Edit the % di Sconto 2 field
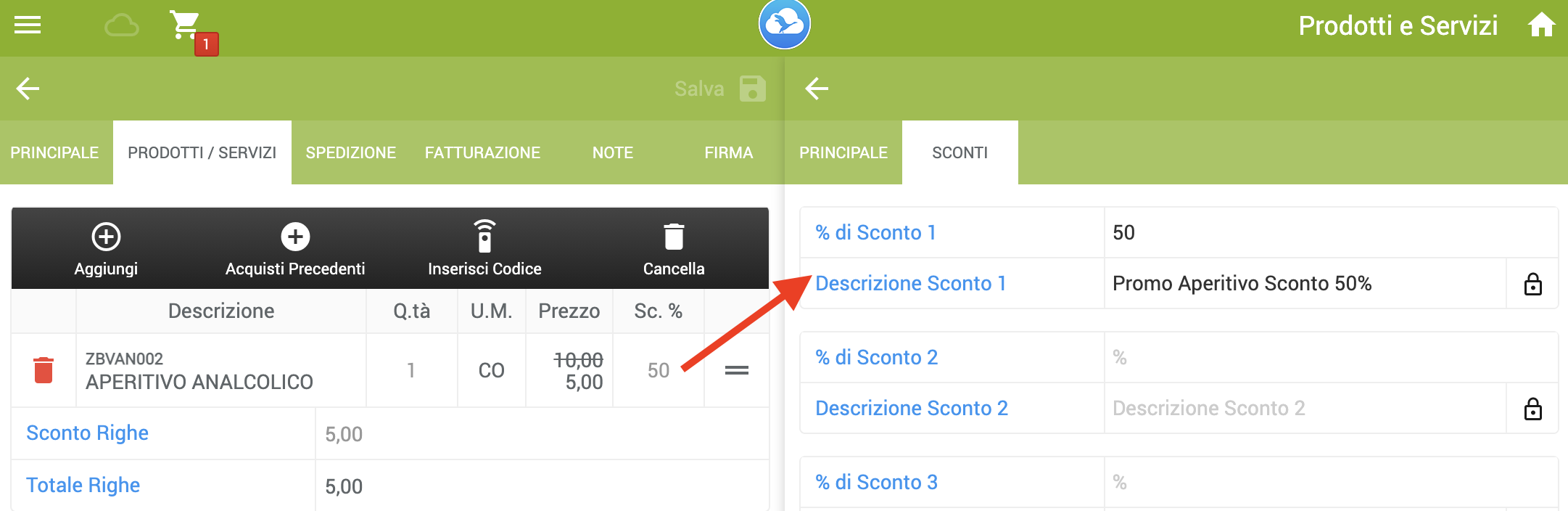Image resolution: width=1568 pixels, height=511 pixels. (1331, 357)
